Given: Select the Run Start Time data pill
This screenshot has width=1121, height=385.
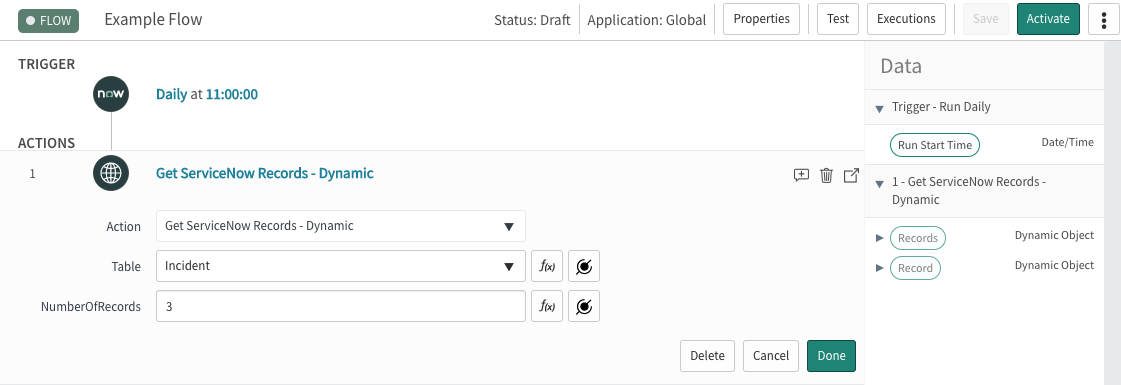Looking at the screenshot, I should click(x=934, y=145).
